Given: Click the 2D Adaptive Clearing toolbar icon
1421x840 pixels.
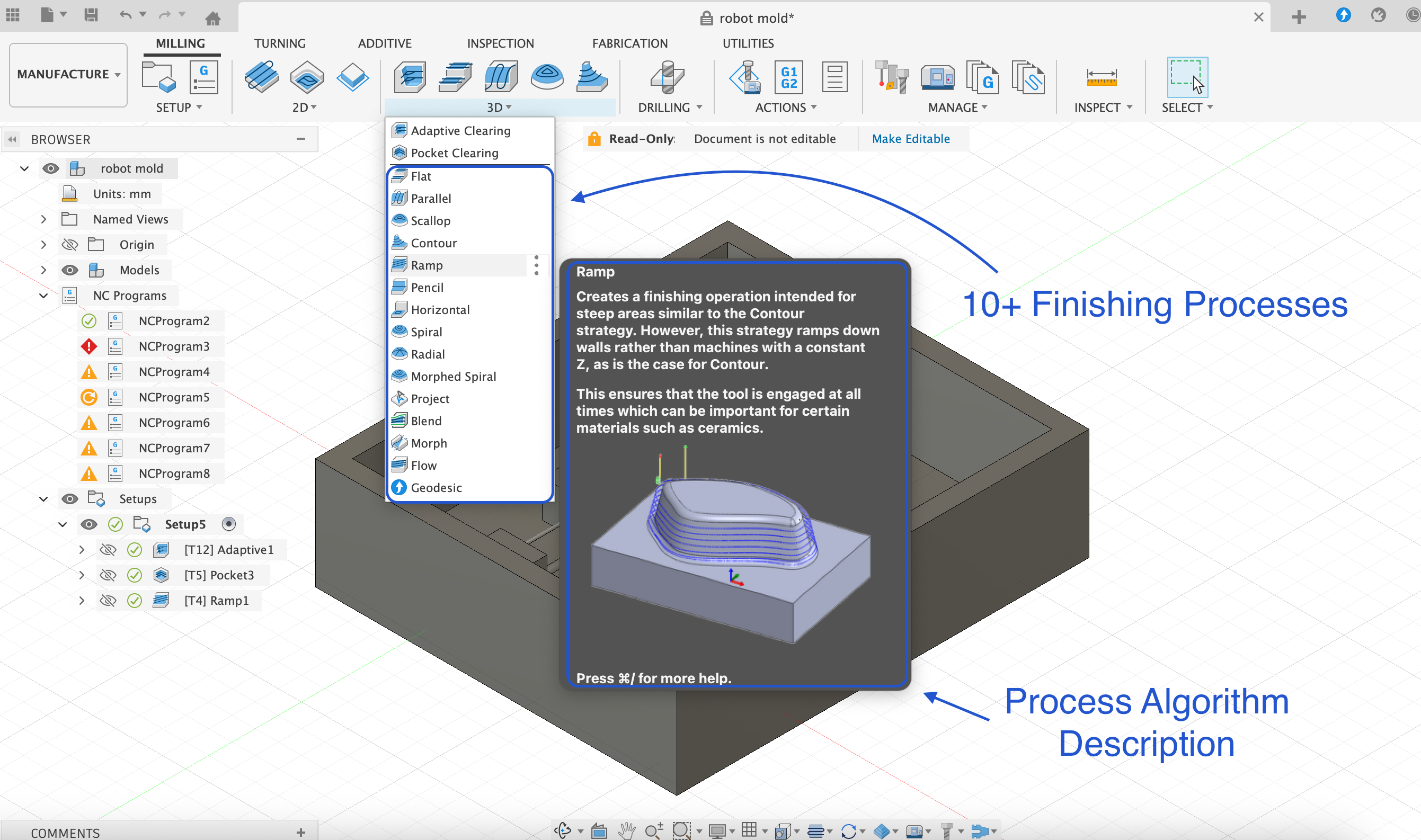Looking at the screenshot, I should point(261,77).
